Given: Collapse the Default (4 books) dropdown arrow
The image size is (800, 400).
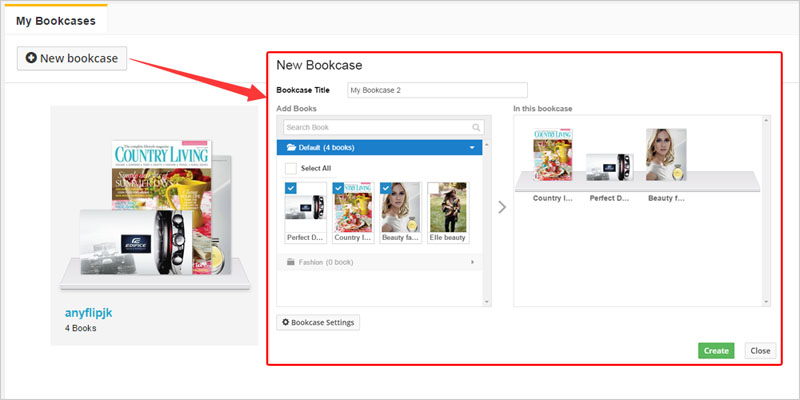Looking at the screenshot, I should click(x=471, y=147).
